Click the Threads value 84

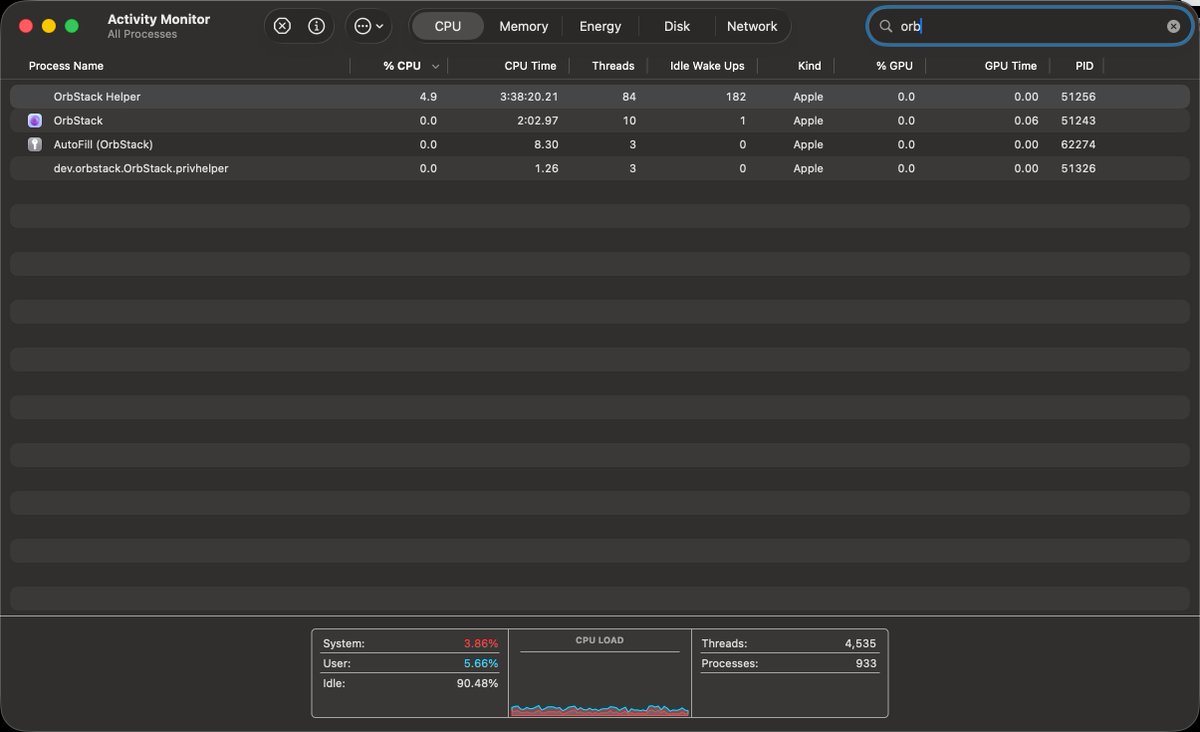coord(629,97)
